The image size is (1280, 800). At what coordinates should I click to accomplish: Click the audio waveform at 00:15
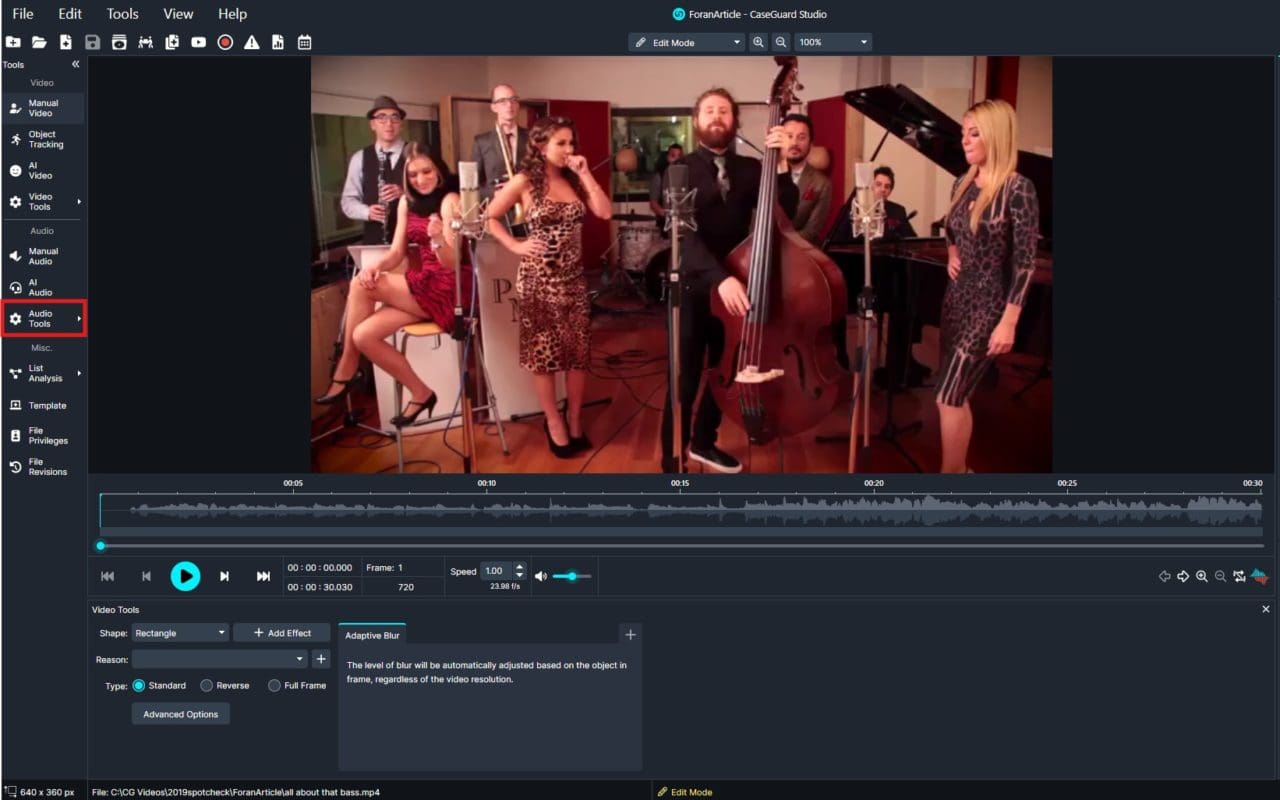680,510
